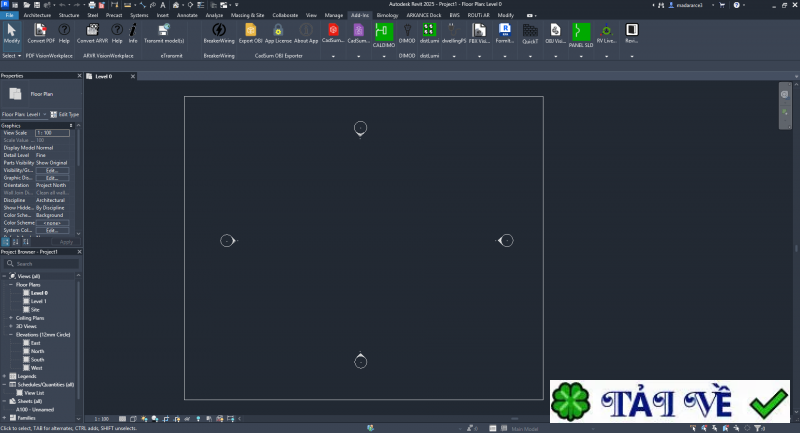Click the navigation wheel in view
This screenshot has height=433, width=800.
pos(785,94)
